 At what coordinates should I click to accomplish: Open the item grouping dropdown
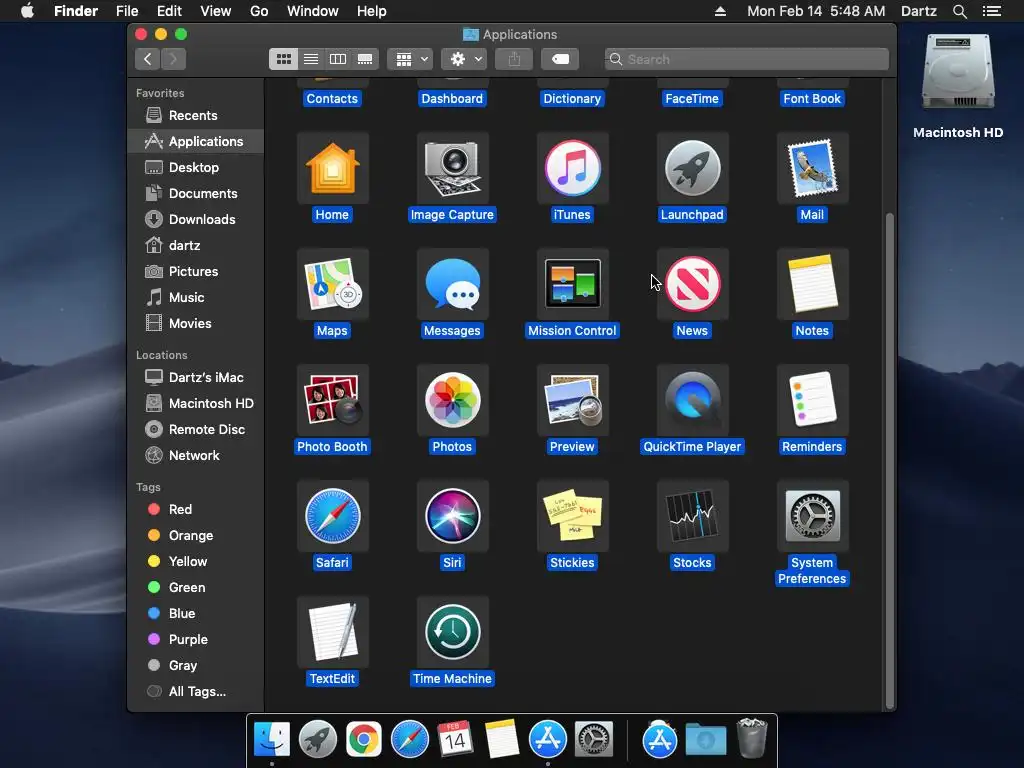410,59
